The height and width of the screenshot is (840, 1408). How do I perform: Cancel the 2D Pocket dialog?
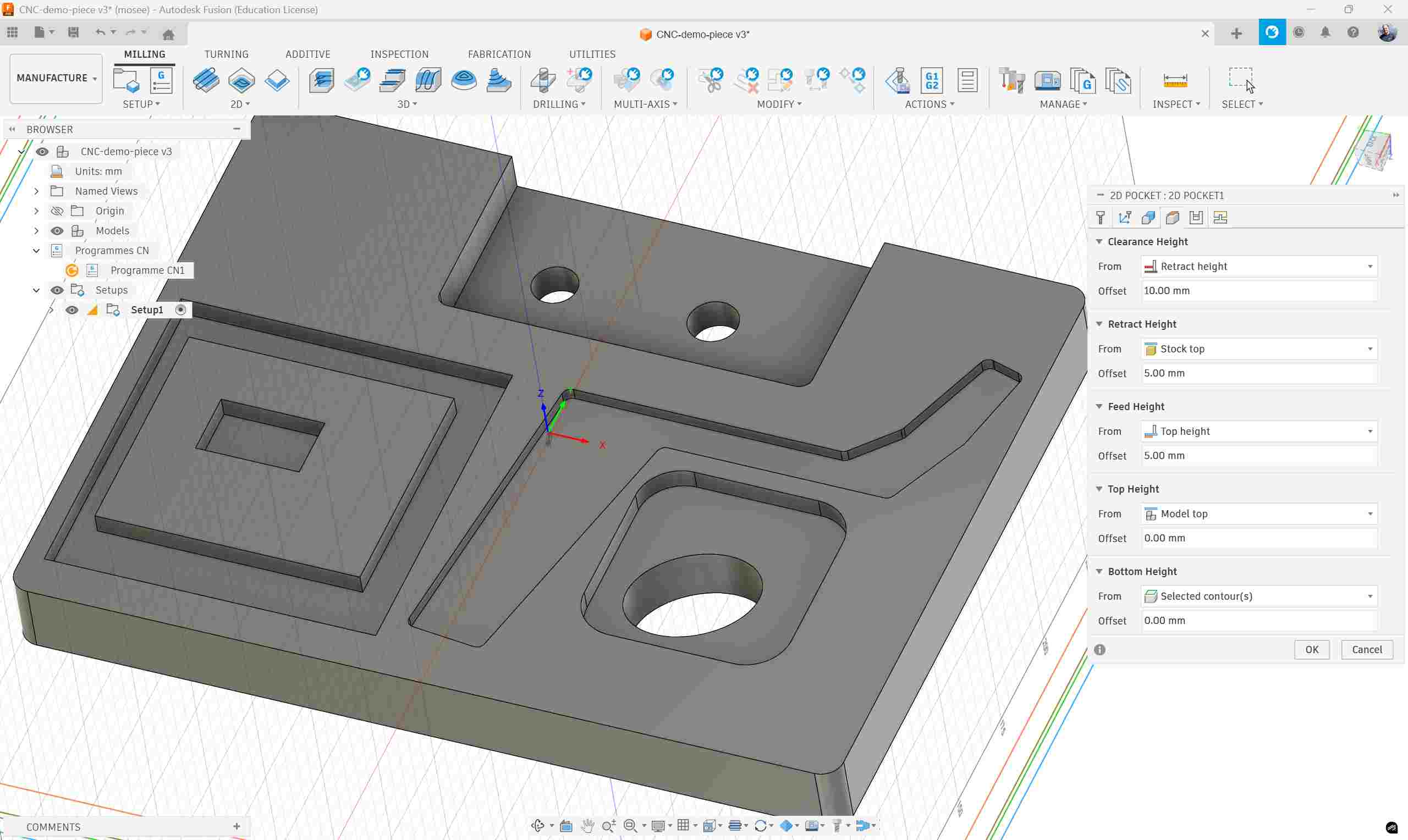click(1367, 649)
